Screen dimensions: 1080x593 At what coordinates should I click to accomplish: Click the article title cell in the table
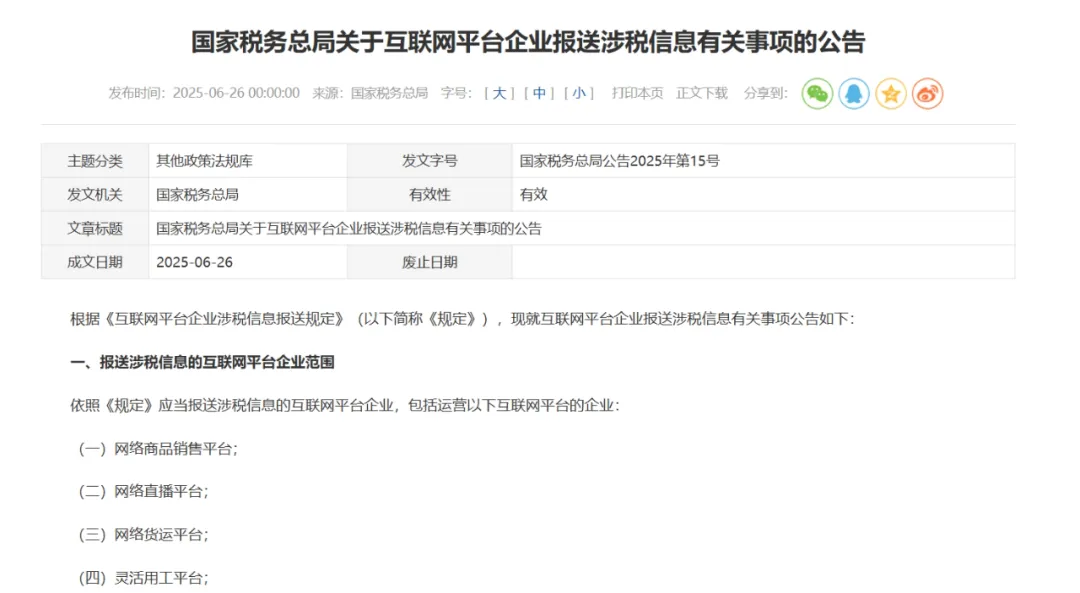[x=582, y=229]
